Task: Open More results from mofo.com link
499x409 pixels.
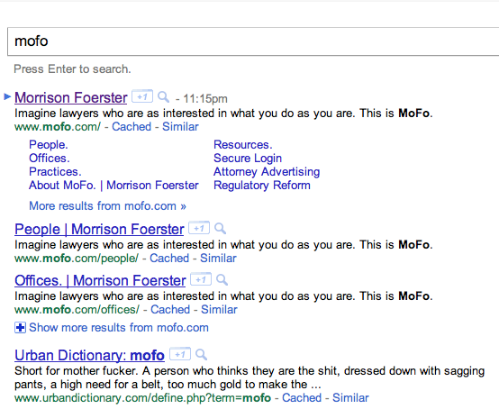Action: [107, 206]
